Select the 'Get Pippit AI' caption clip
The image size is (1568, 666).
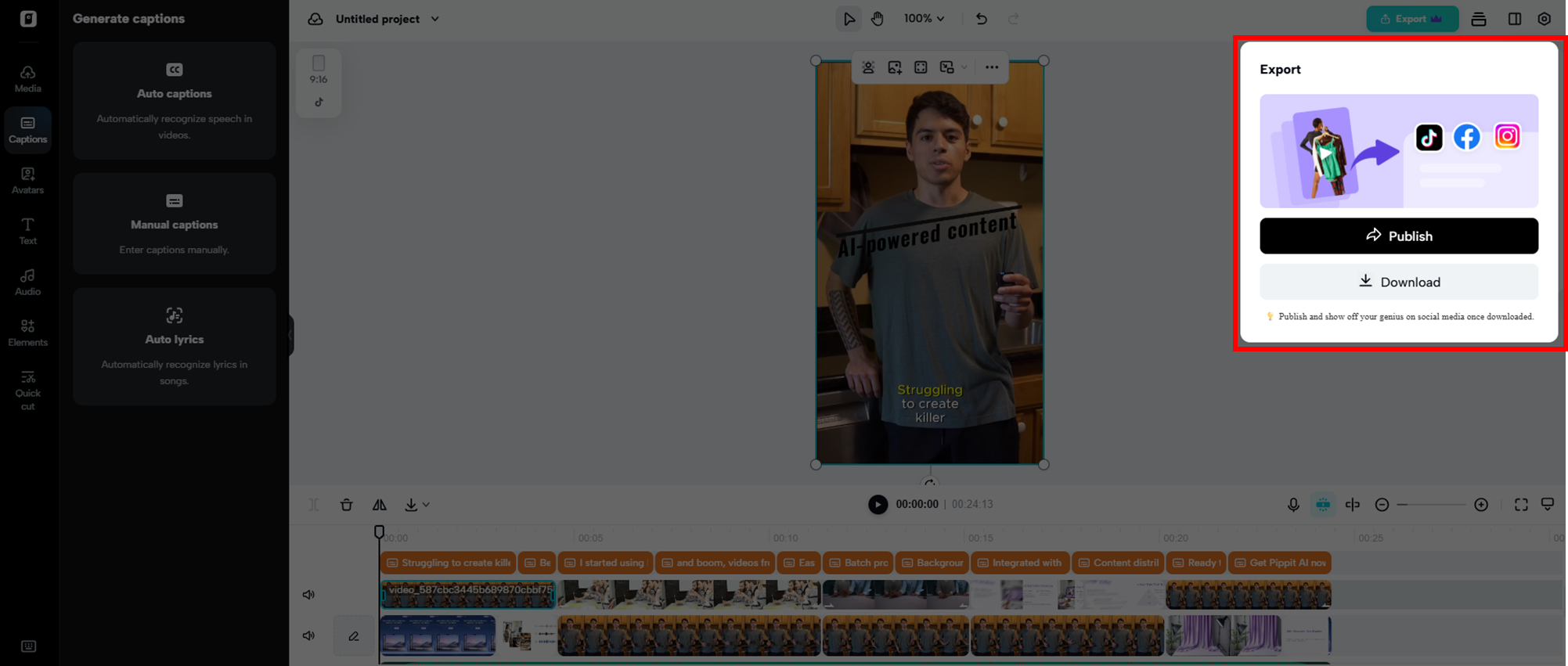pyautogui.click(x=1280, y=563)
